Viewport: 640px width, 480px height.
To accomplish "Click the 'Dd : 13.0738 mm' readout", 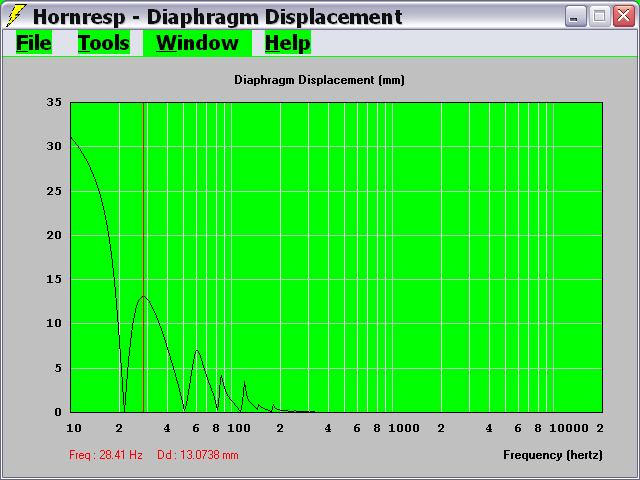I will 198,455.
